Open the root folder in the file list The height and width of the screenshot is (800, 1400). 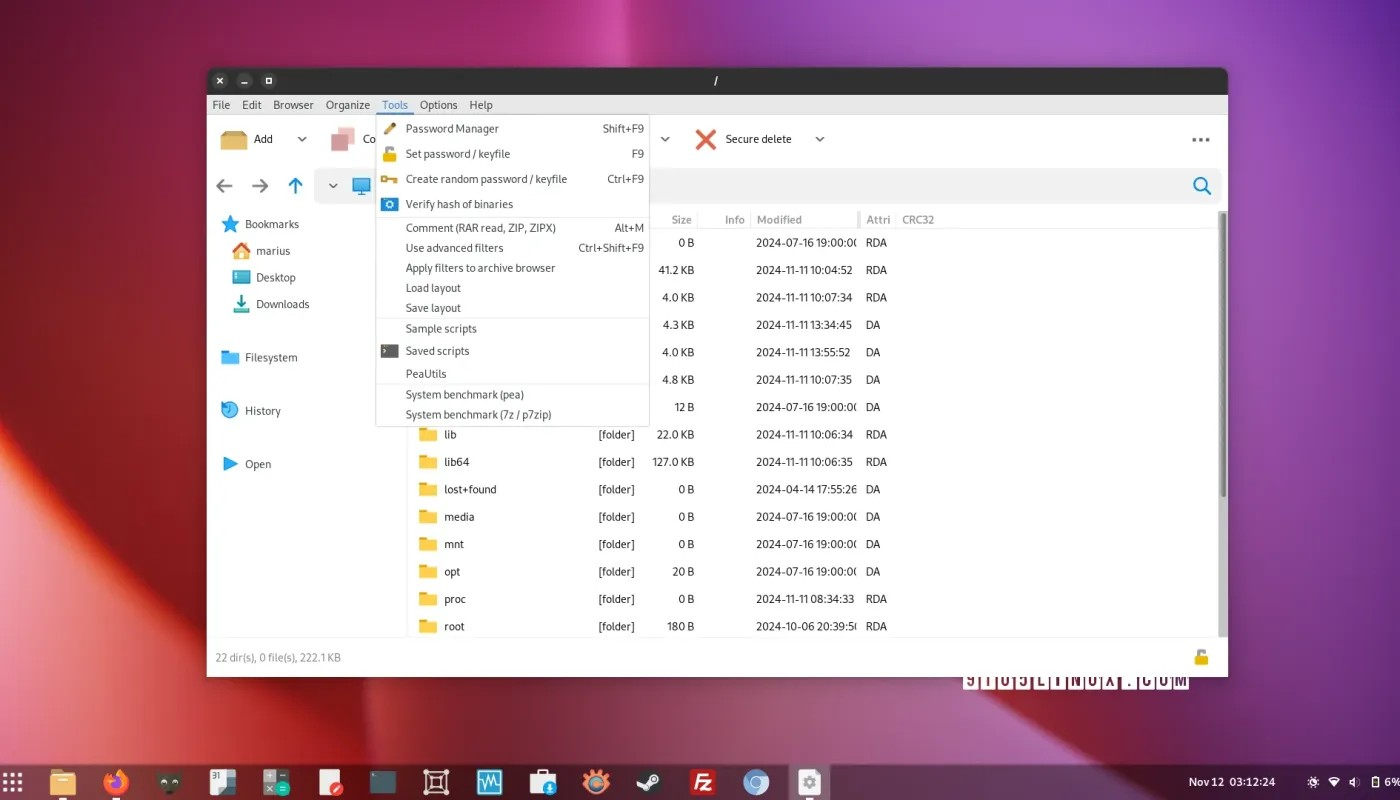(454, 626)
